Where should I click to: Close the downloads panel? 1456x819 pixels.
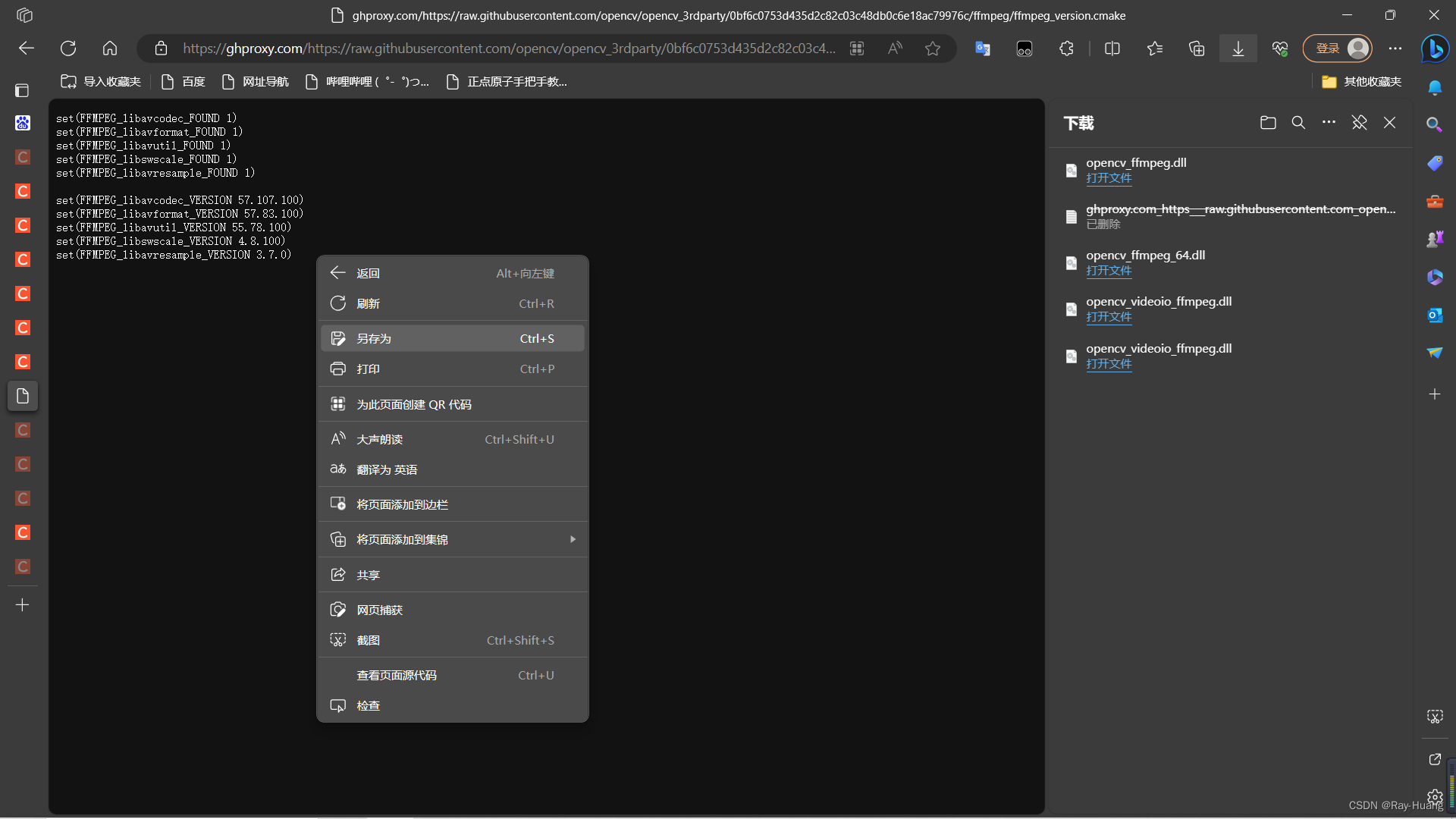click(1389, 123)
